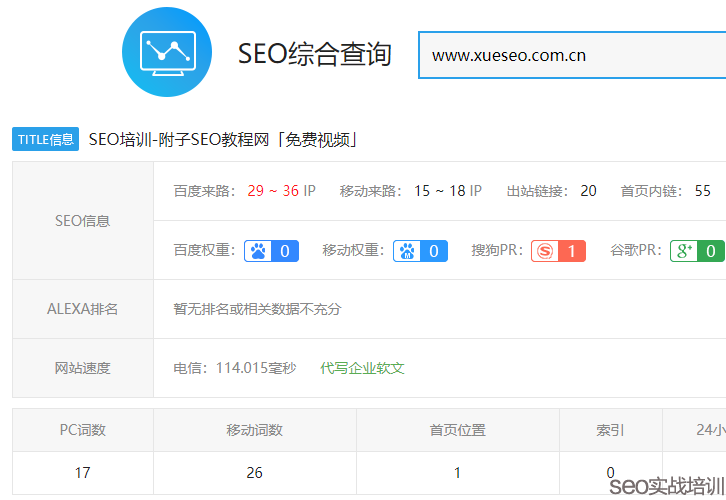Click the SEO monitor chart logo icon
The width and height of the screenshot is (726, 500).
[167, 52]
